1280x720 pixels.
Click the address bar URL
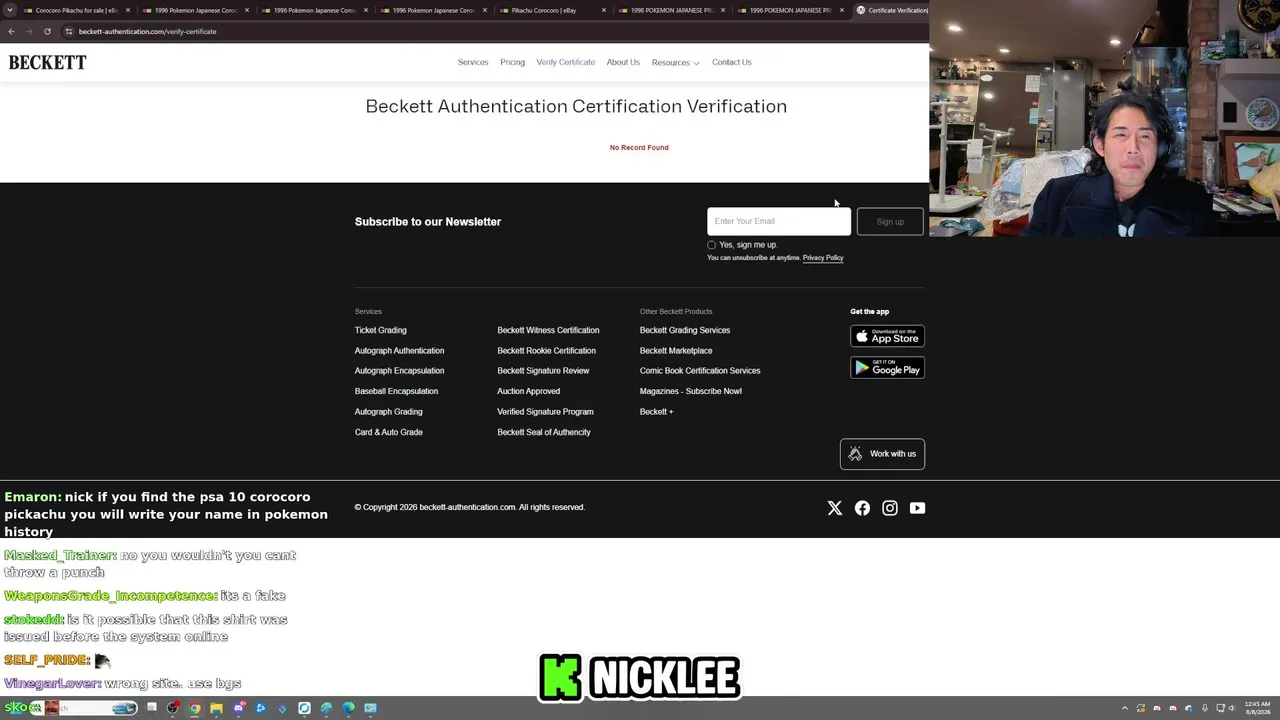tap(147, 31)
